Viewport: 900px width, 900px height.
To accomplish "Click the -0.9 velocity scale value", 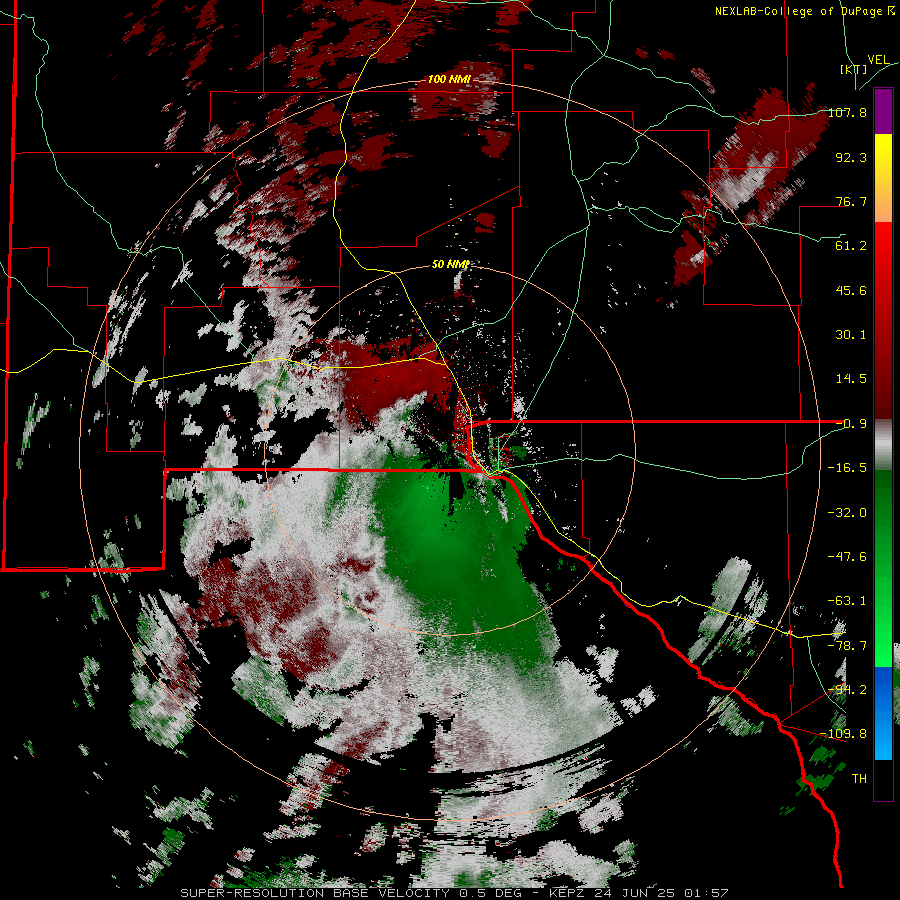I will click(851, 424).
